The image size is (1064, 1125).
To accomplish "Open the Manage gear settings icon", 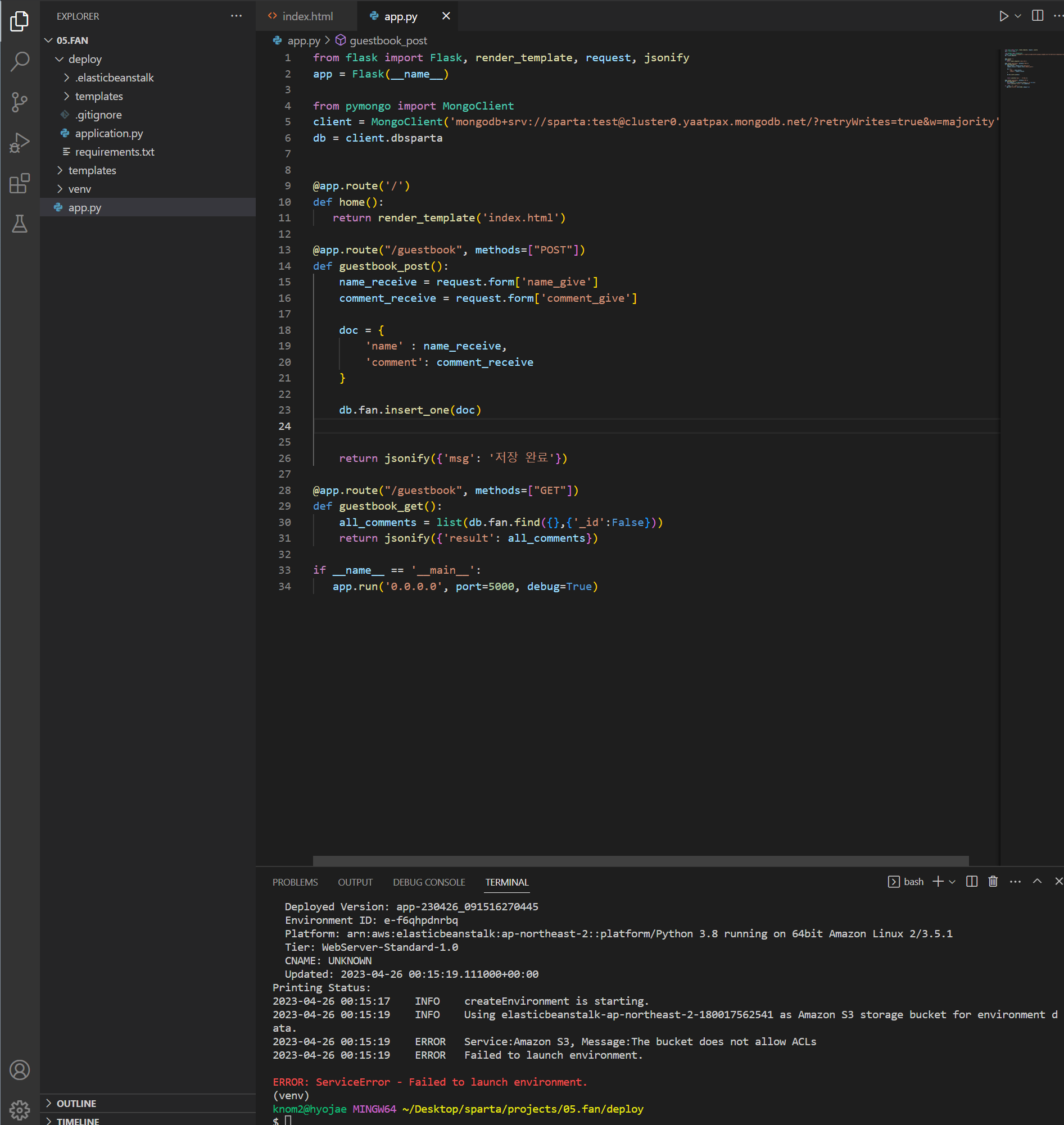I will (19, 1110).
